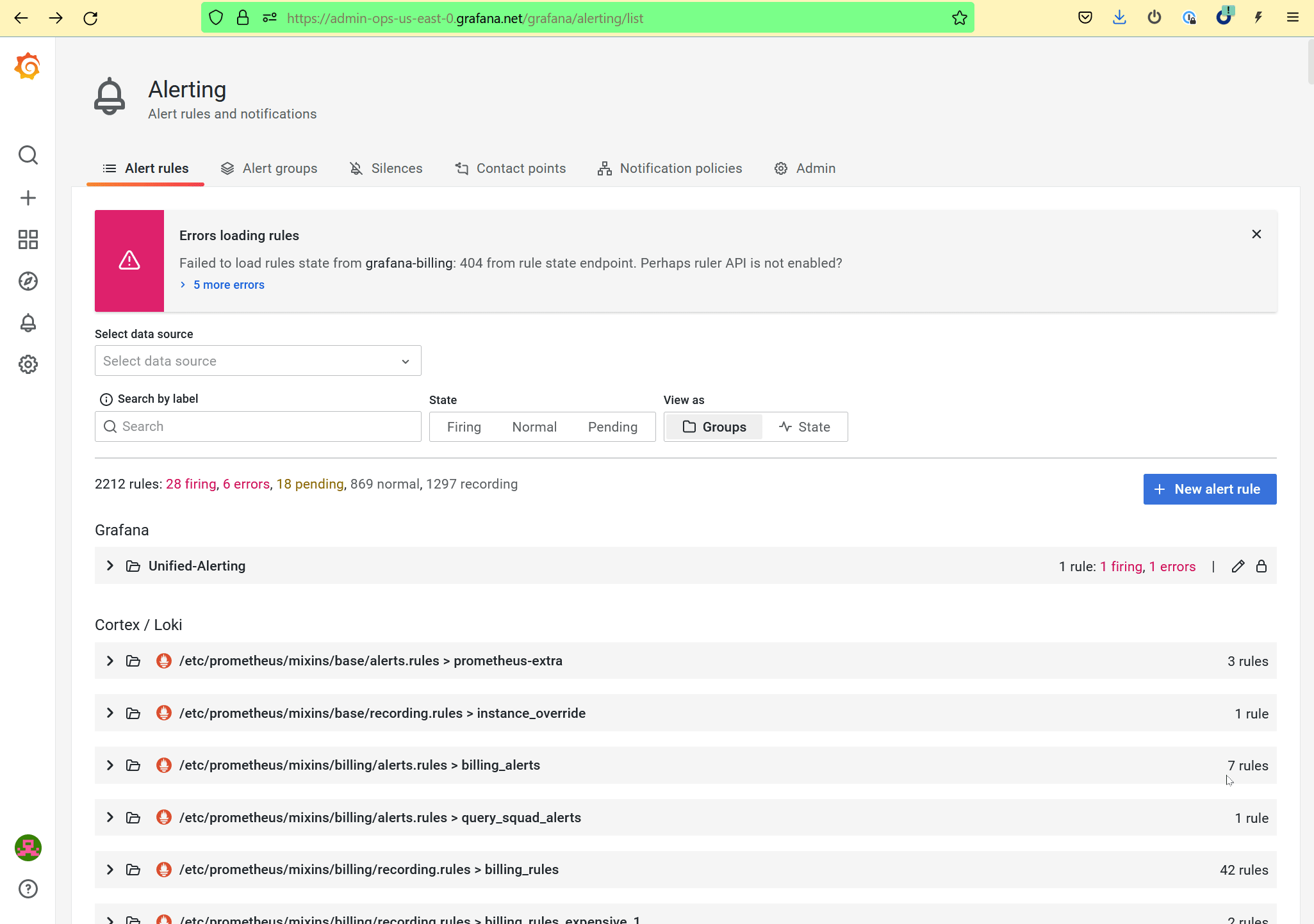Switch to the Silences tab
The height and width of the screenshot is (924, 1314).
coord(397,168)
